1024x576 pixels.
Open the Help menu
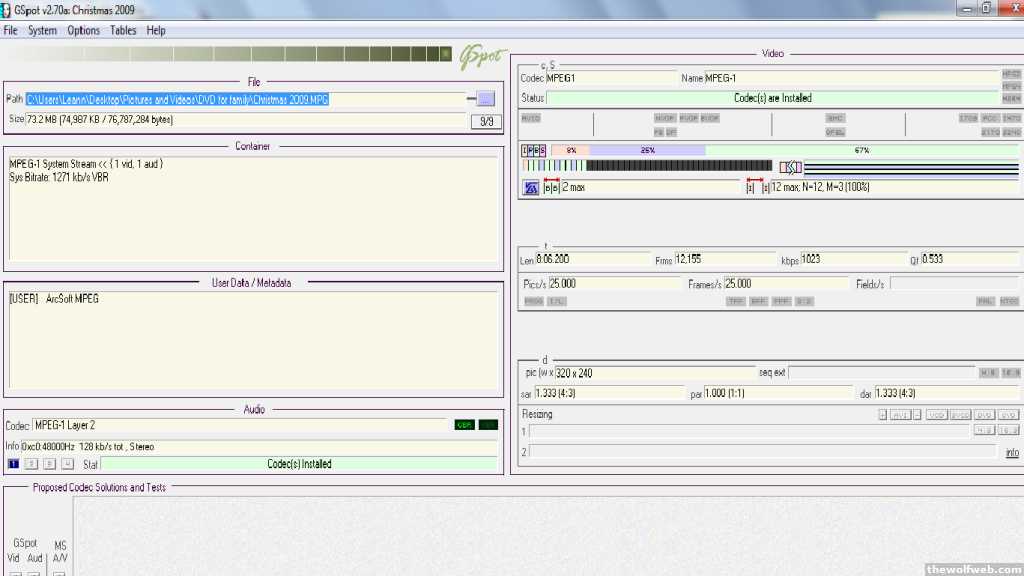click(156, 31)
